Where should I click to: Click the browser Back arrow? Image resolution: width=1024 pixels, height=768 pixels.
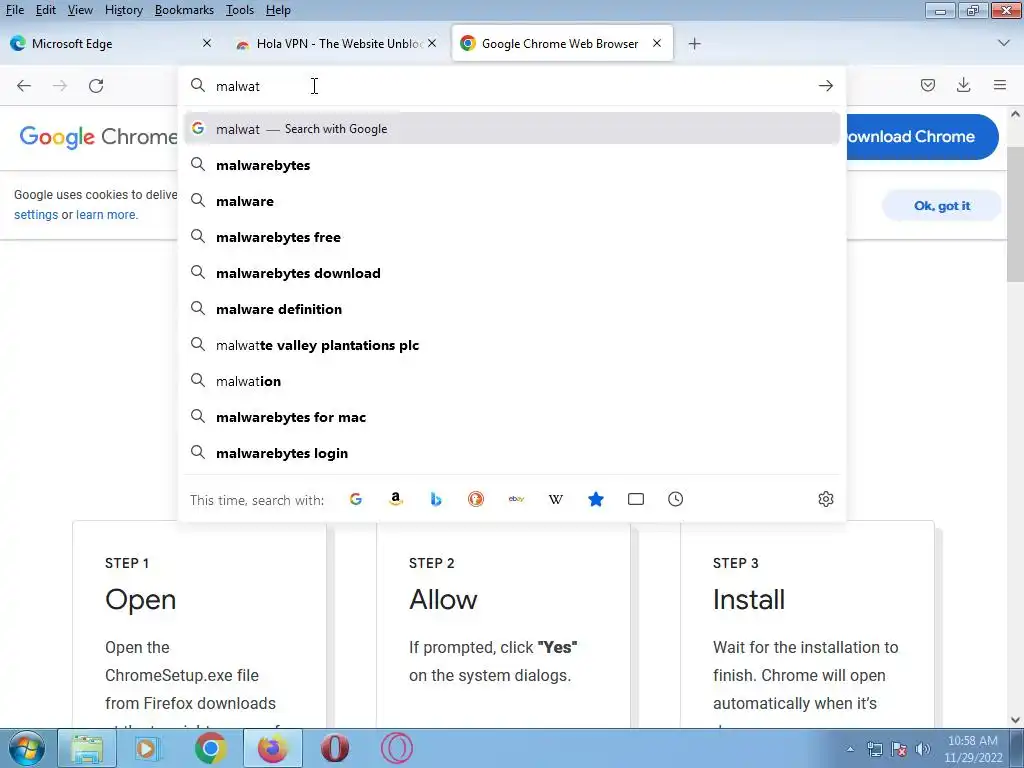click(24, 86)
